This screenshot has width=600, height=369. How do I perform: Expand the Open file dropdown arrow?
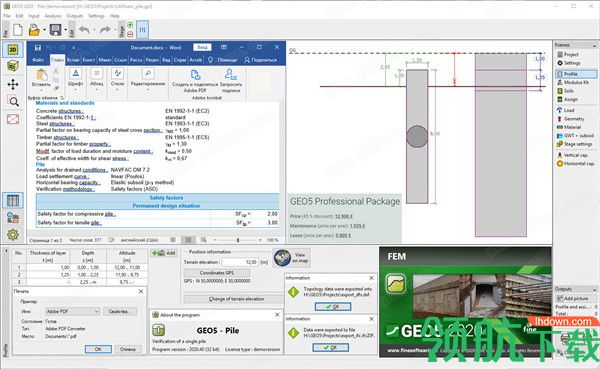pos(44,30)
